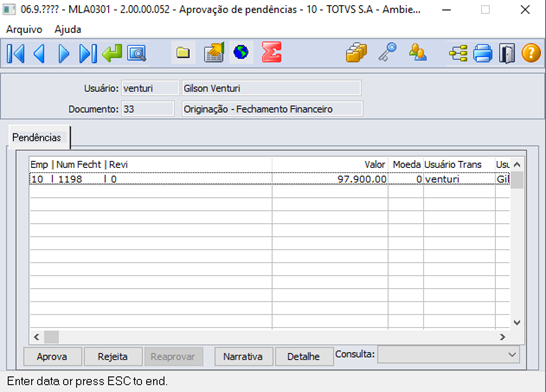Click the Valor column header
This screenshot has height=392, width=546.
329,165
